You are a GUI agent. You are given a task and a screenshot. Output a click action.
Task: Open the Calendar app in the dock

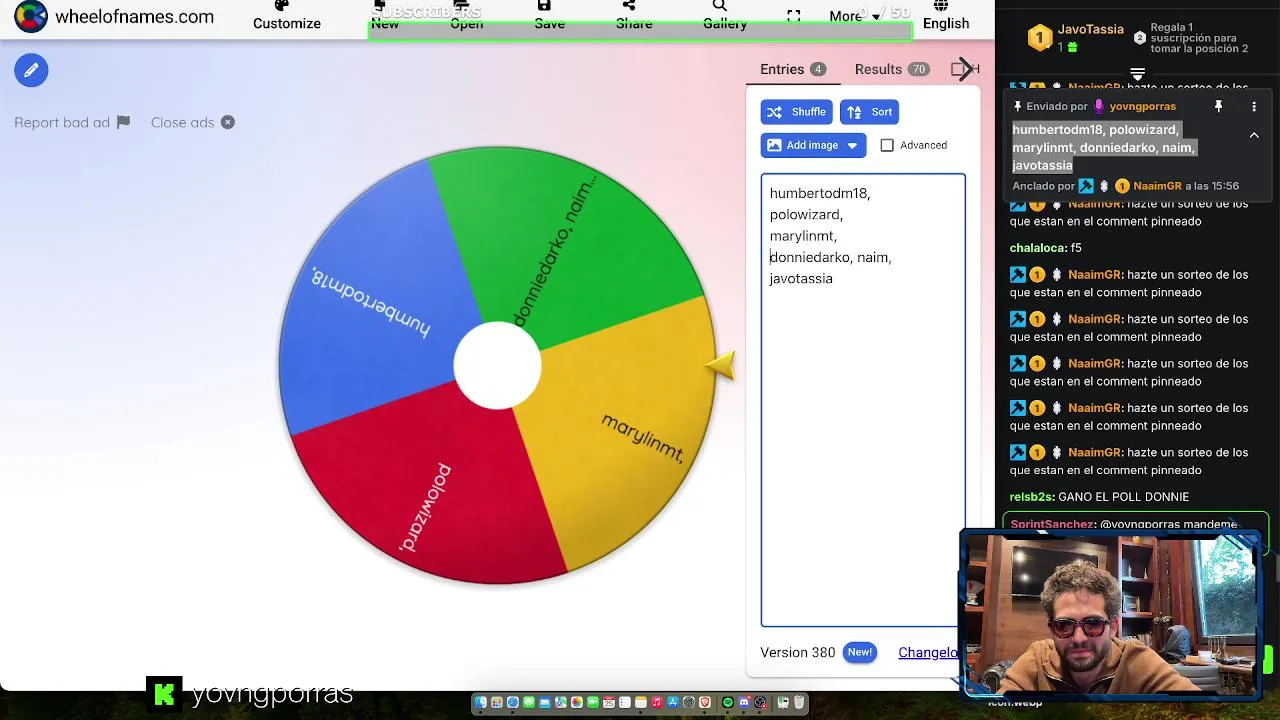point(609,702)
